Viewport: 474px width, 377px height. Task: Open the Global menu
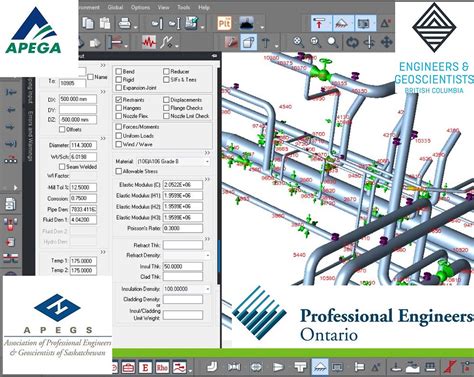(x=115, y=7)
